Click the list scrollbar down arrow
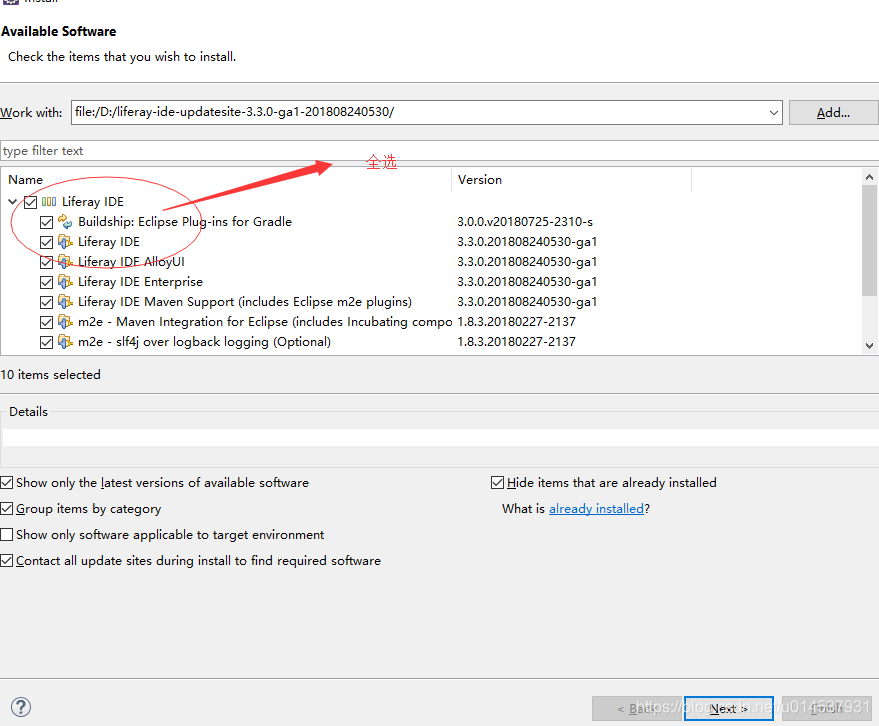 (x=869, y=346)
